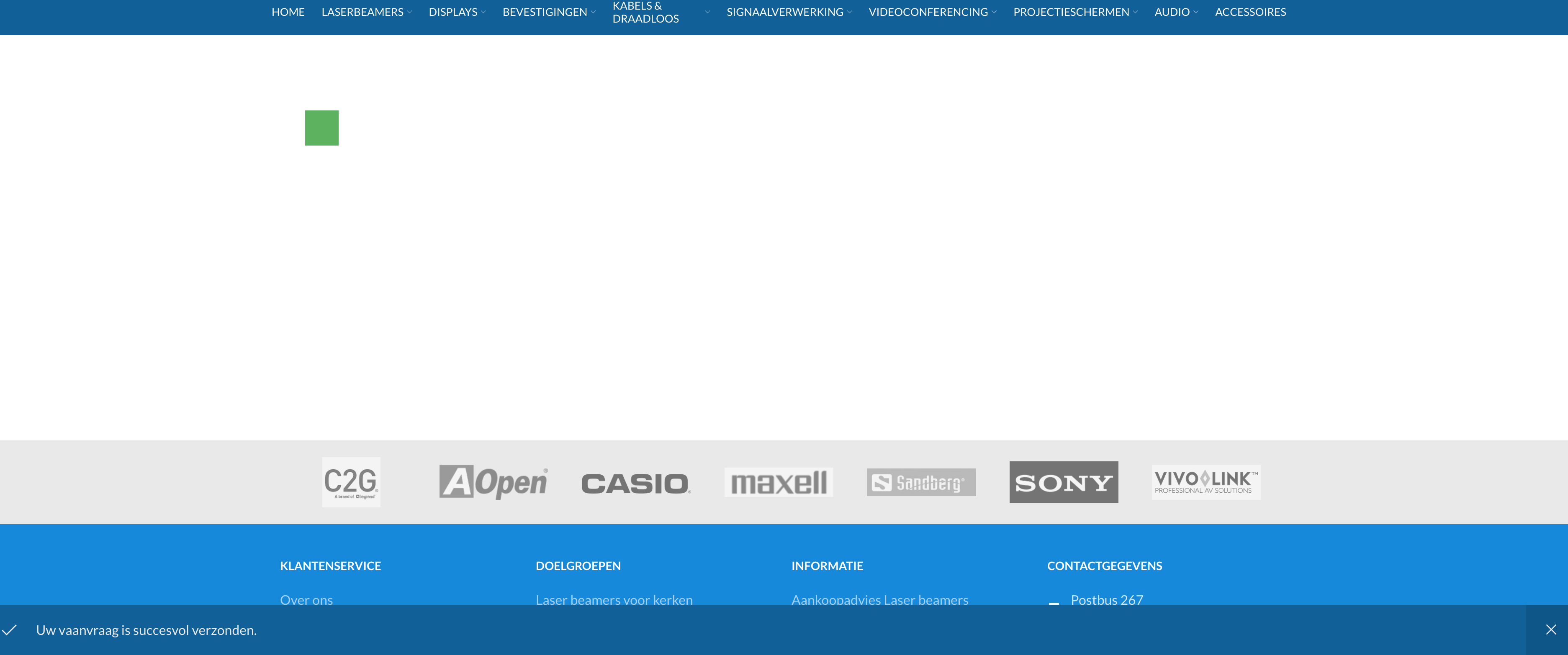
Task: Open the Videoconferencing menu
Action: click(x=928, y=12)
